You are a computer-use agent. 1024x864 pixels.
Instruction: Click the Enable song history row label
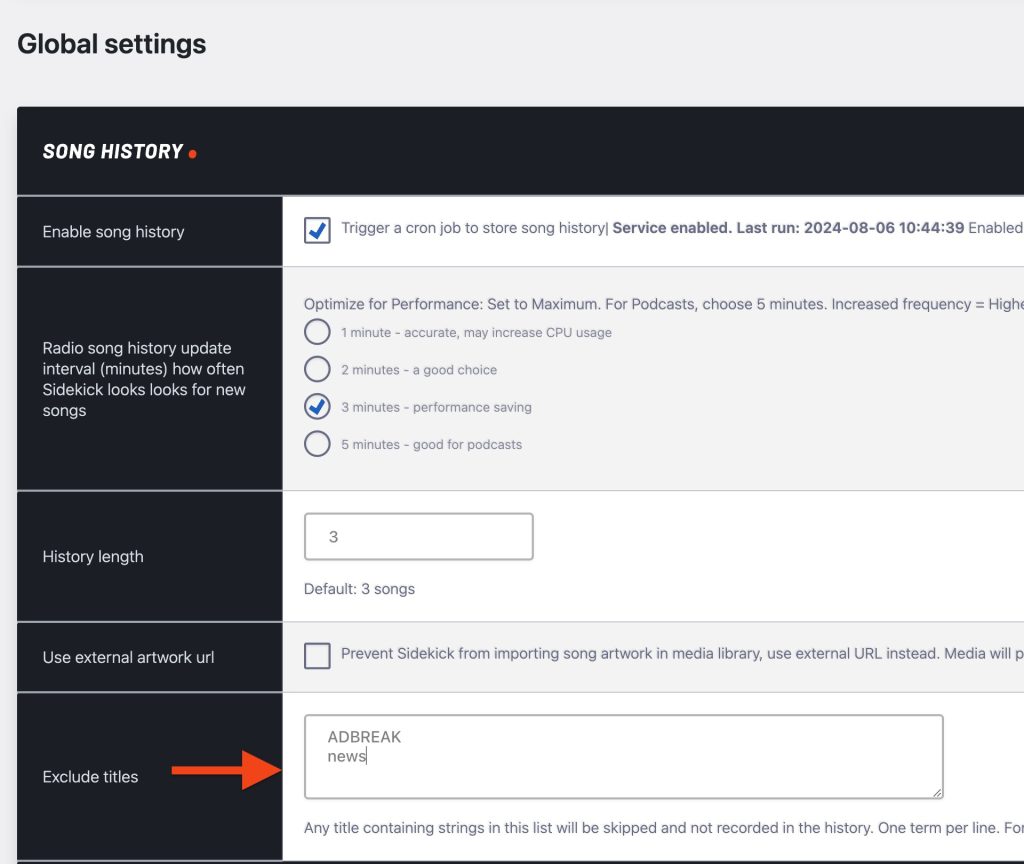pyautogui.click(x=113, y=232)
